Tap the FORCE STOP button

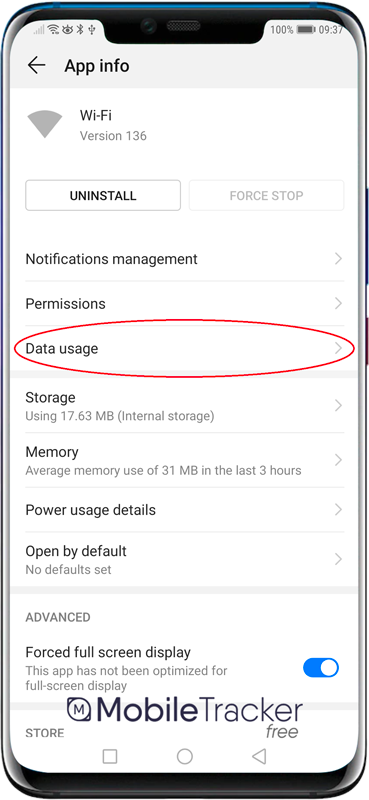pyautogui.click(x=266, y=195)
